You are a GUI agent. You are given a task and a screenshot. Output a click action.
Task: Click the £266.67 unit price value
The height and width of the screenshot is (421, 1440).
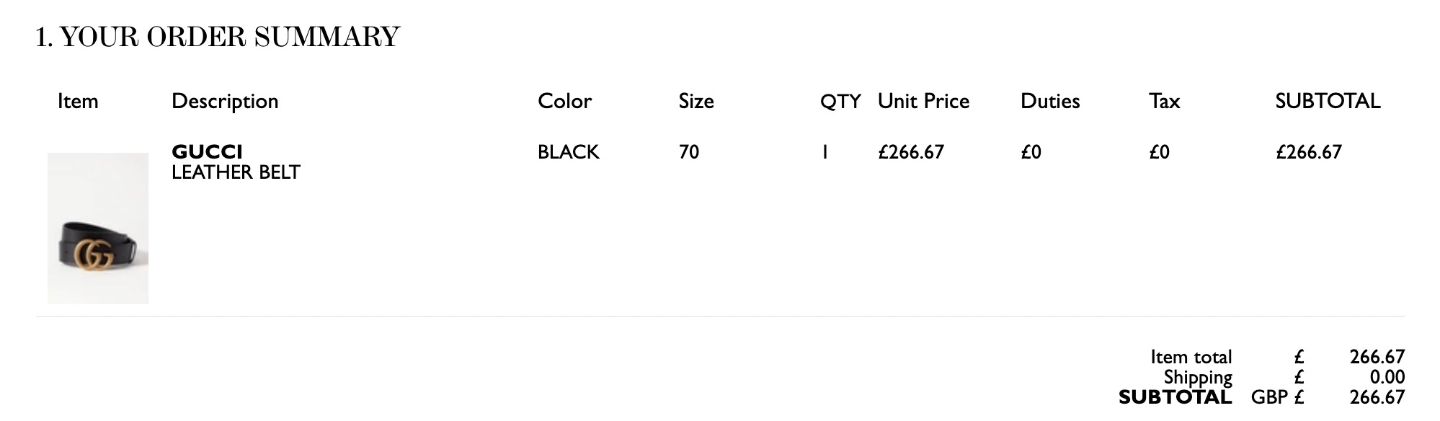click(x=911, y=153)
